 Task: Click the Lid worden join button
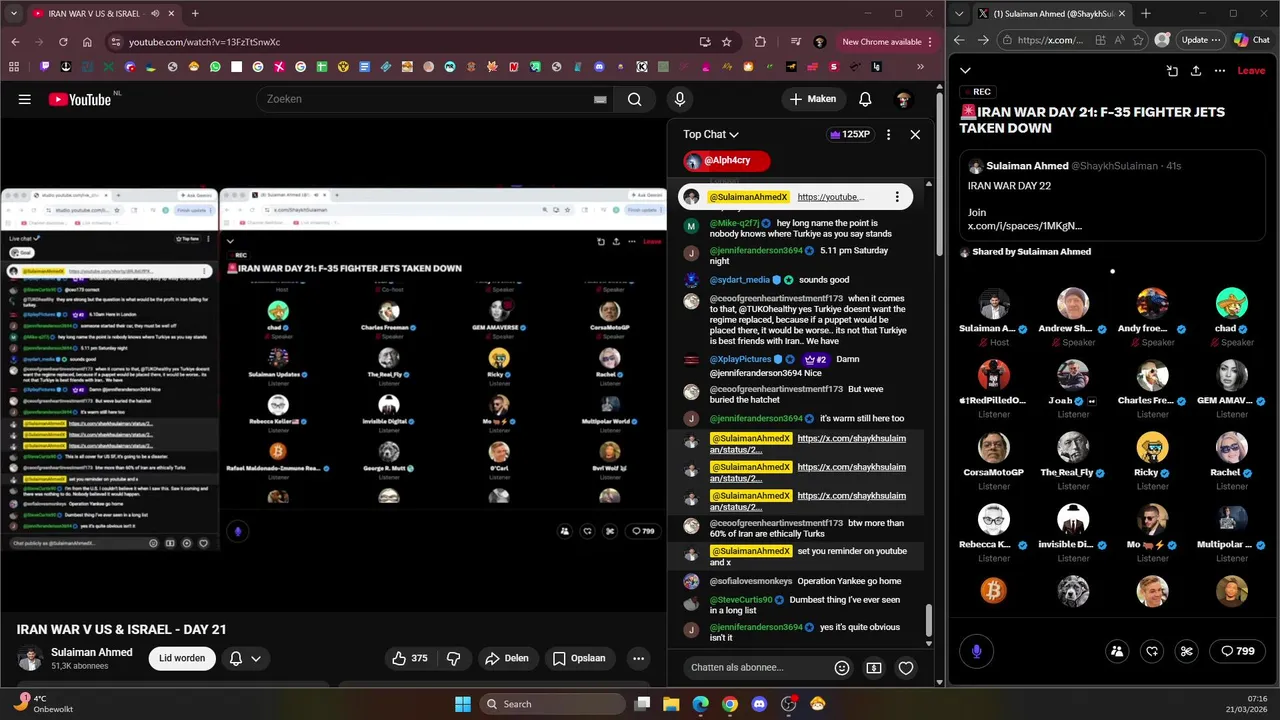point(182,658)
